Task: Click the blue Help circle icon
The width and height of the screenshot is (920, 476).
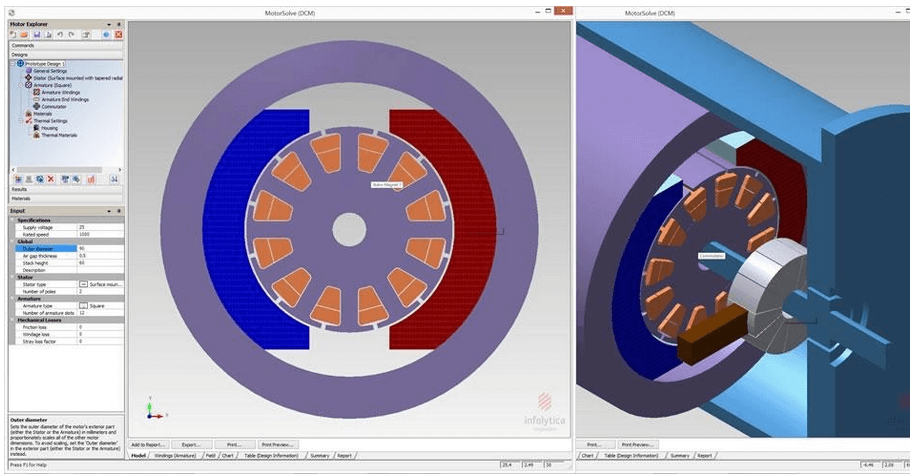Action: [106, 35]
